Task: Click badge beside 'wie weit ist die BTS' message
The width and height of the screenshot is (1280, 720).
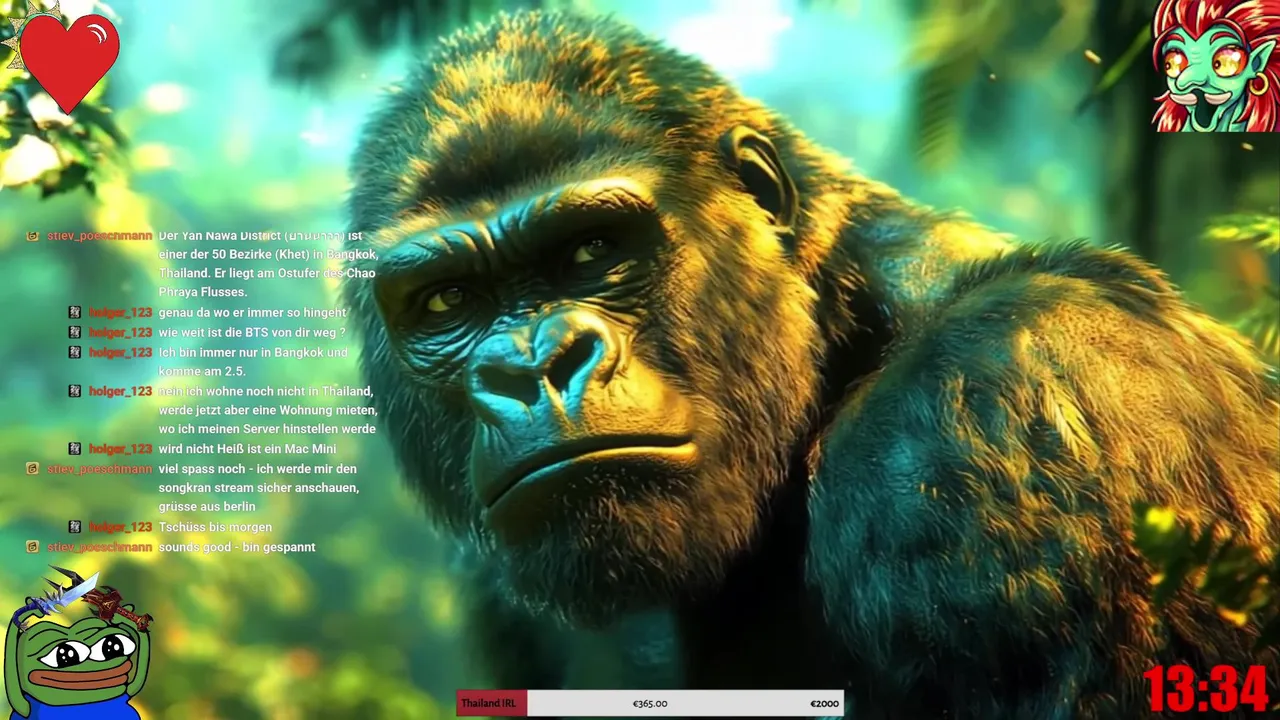Action: (x=74, y=332)
